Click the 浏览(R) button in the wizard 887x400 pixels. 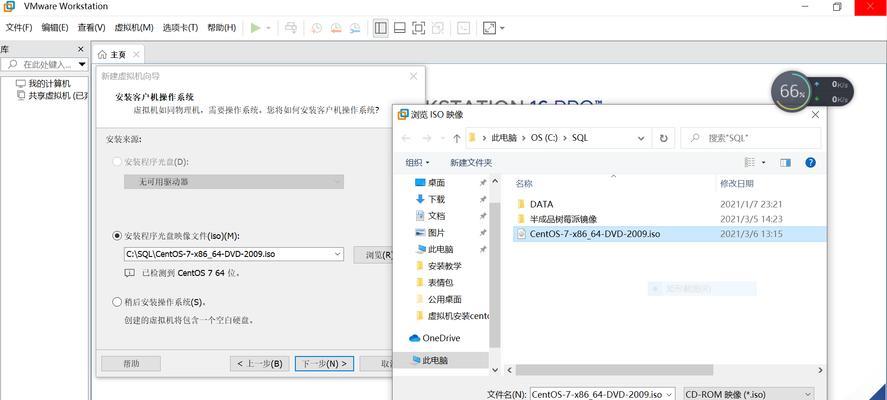[374, 255]
